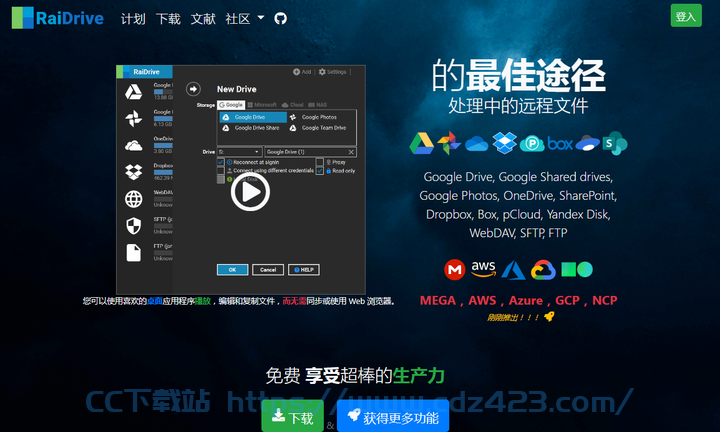Open the 文献 navigation link
720x432 pixels.
203,19
